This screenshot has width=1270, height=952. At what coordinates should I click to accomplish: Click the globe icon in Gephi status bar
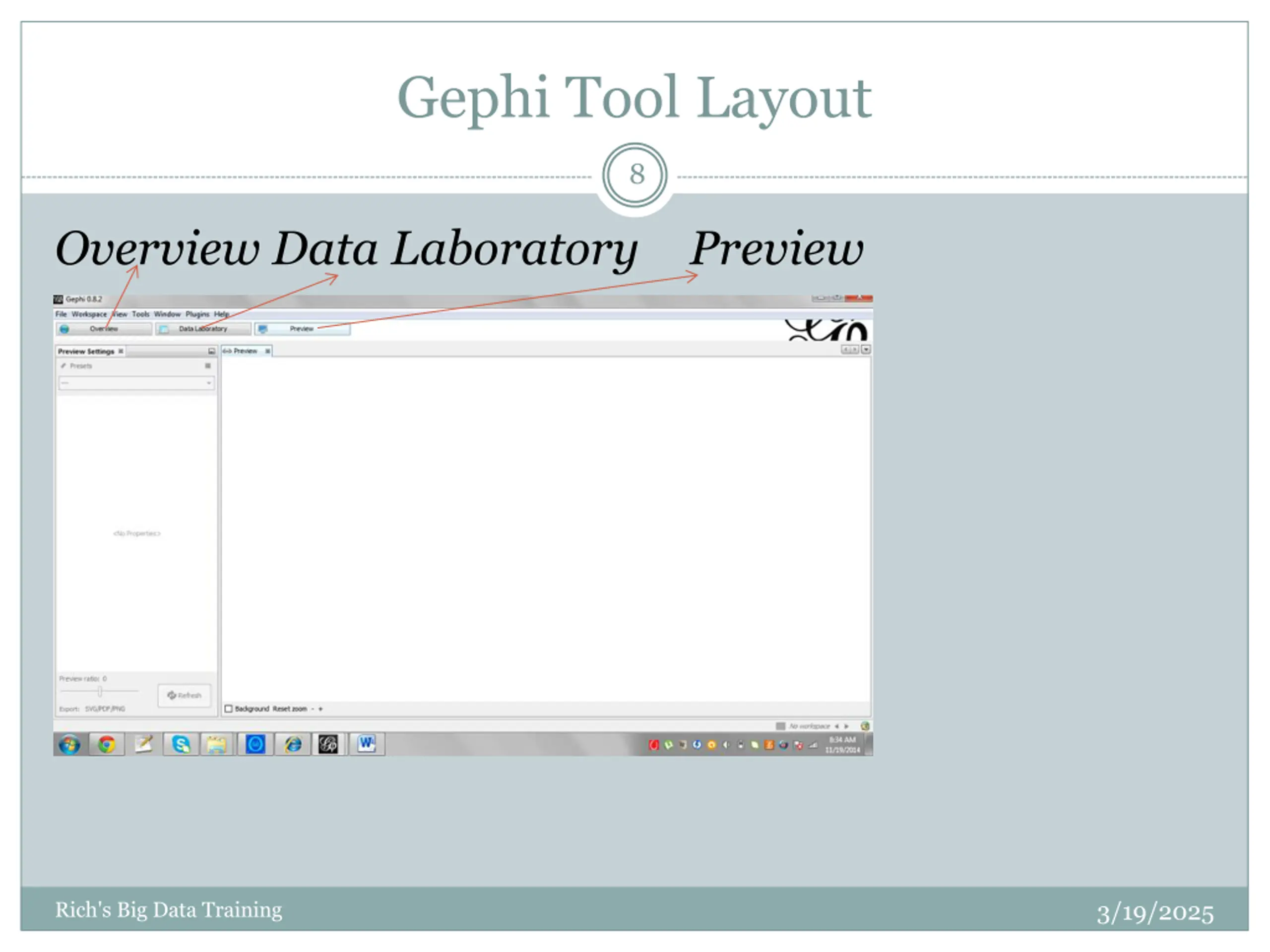865,726
